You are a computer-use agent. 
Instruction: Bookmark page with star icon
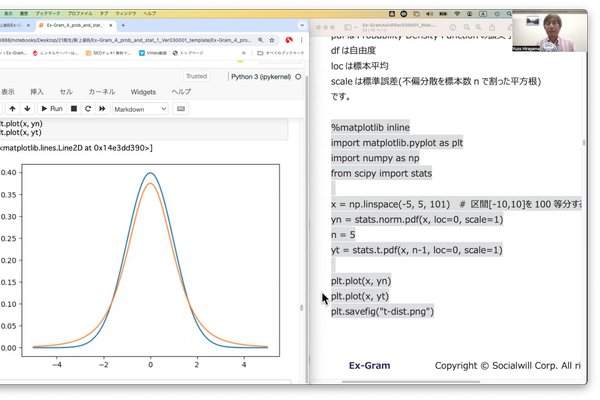(x=272, y=40)
